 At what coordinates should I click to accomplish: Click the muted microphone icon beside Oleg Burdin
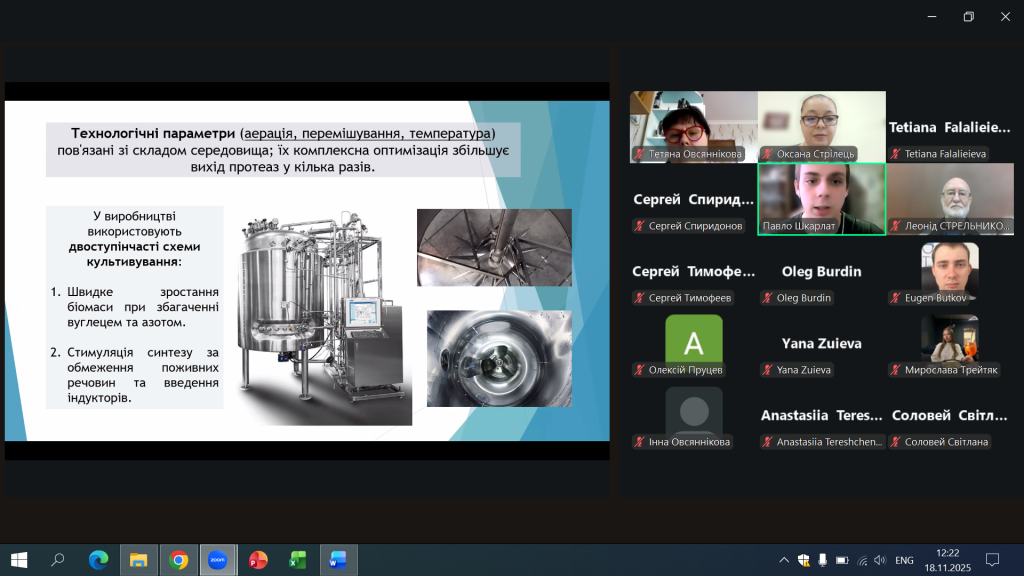coord(767,298)
